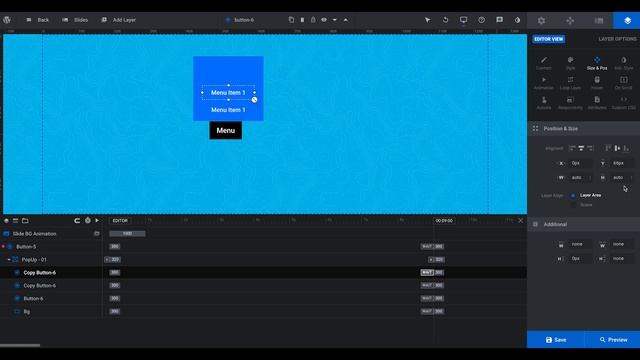This screenshot has height=360, width=640.
Task: Click the duplicate layer icon in toolbar
Action: [x=291, y=20]
